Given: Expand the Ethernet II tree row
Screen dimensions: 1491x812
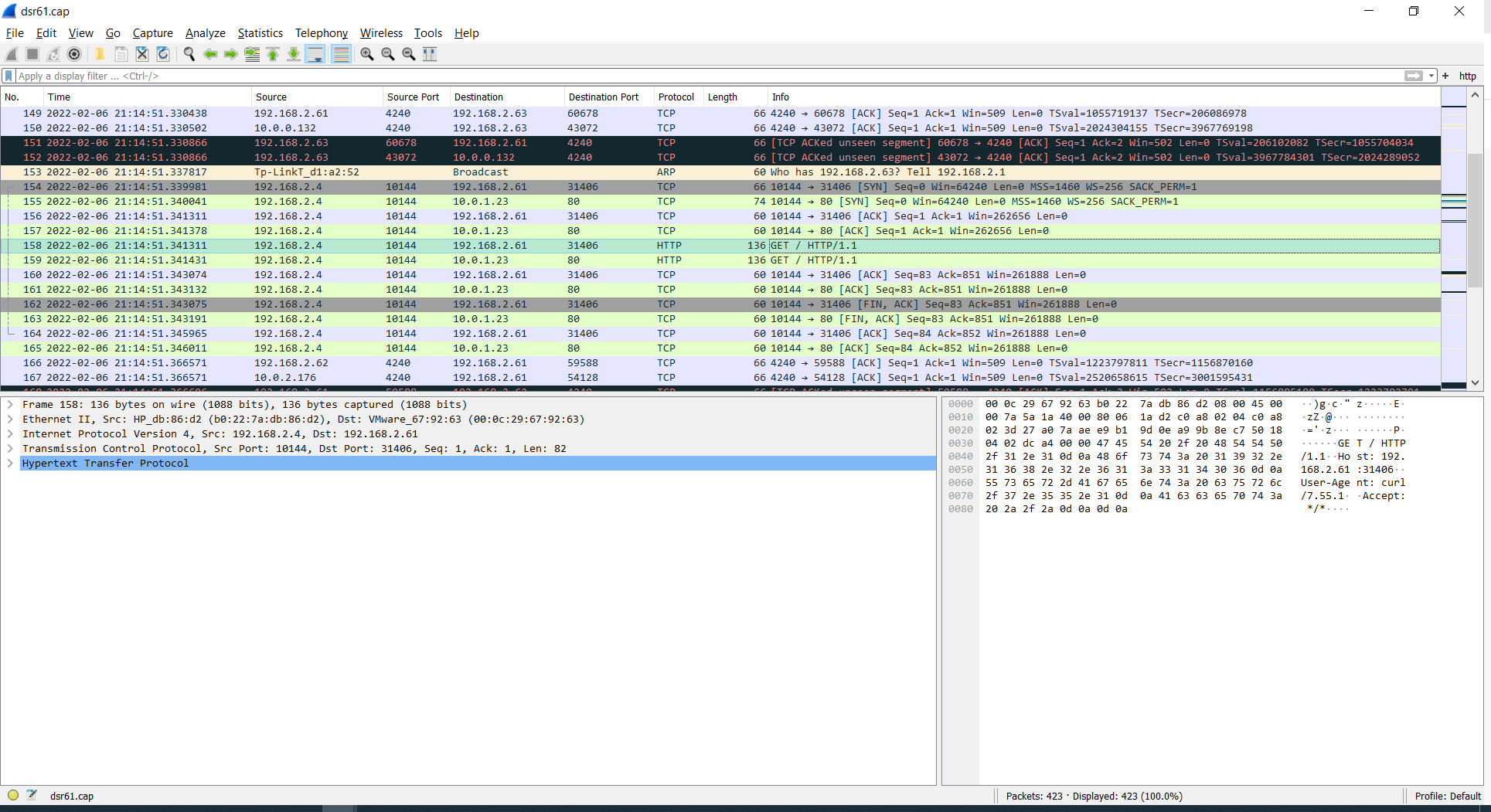Looking at the screenshot, I should point(10,419).
